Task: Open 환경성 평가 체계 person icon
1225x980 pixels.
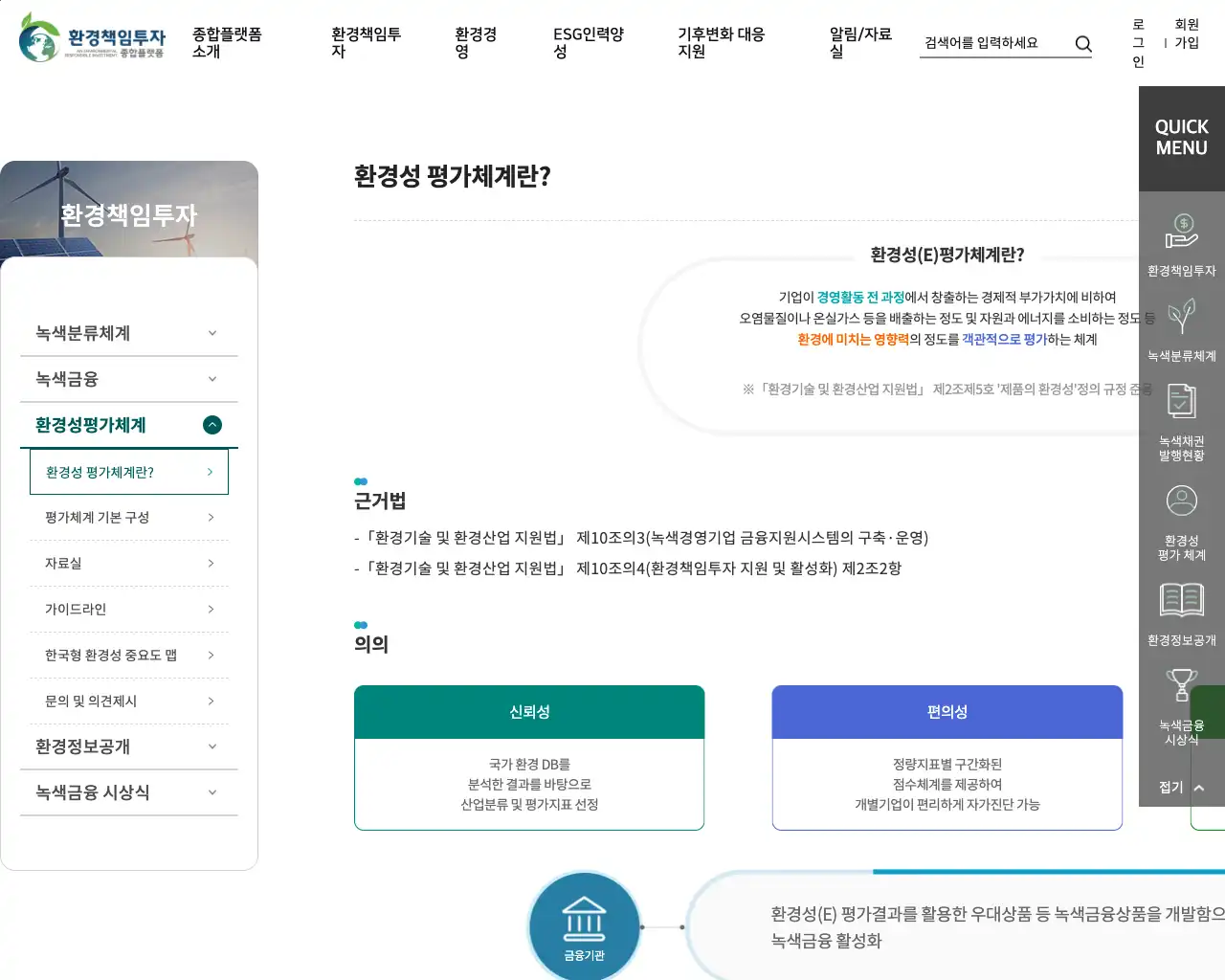Action: (x=1181, y=501)
